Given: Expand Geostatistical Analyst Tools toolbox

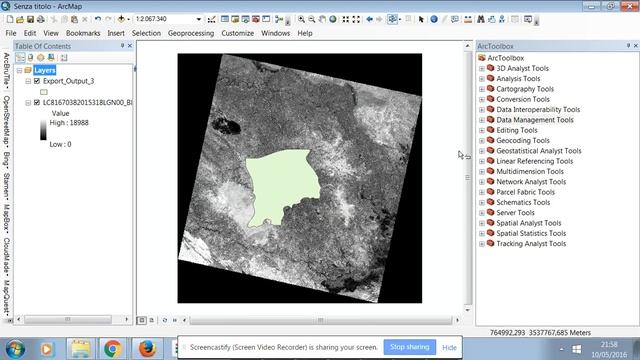Looking at the screenshot, I should tap(482, 151).
